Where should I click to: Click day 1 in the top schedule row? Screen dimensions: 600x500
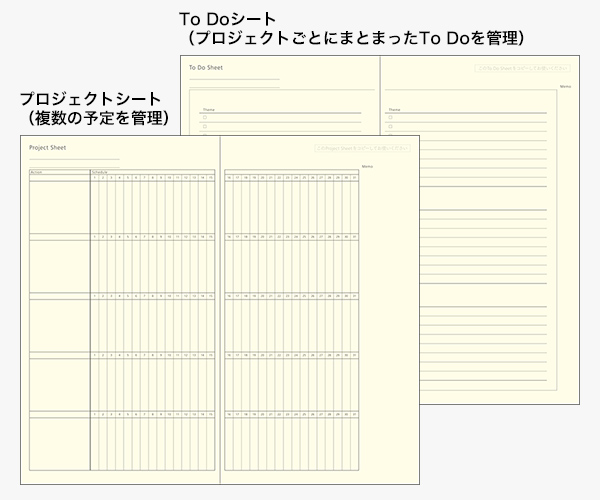pyautogui.click(x=94, y=178)
